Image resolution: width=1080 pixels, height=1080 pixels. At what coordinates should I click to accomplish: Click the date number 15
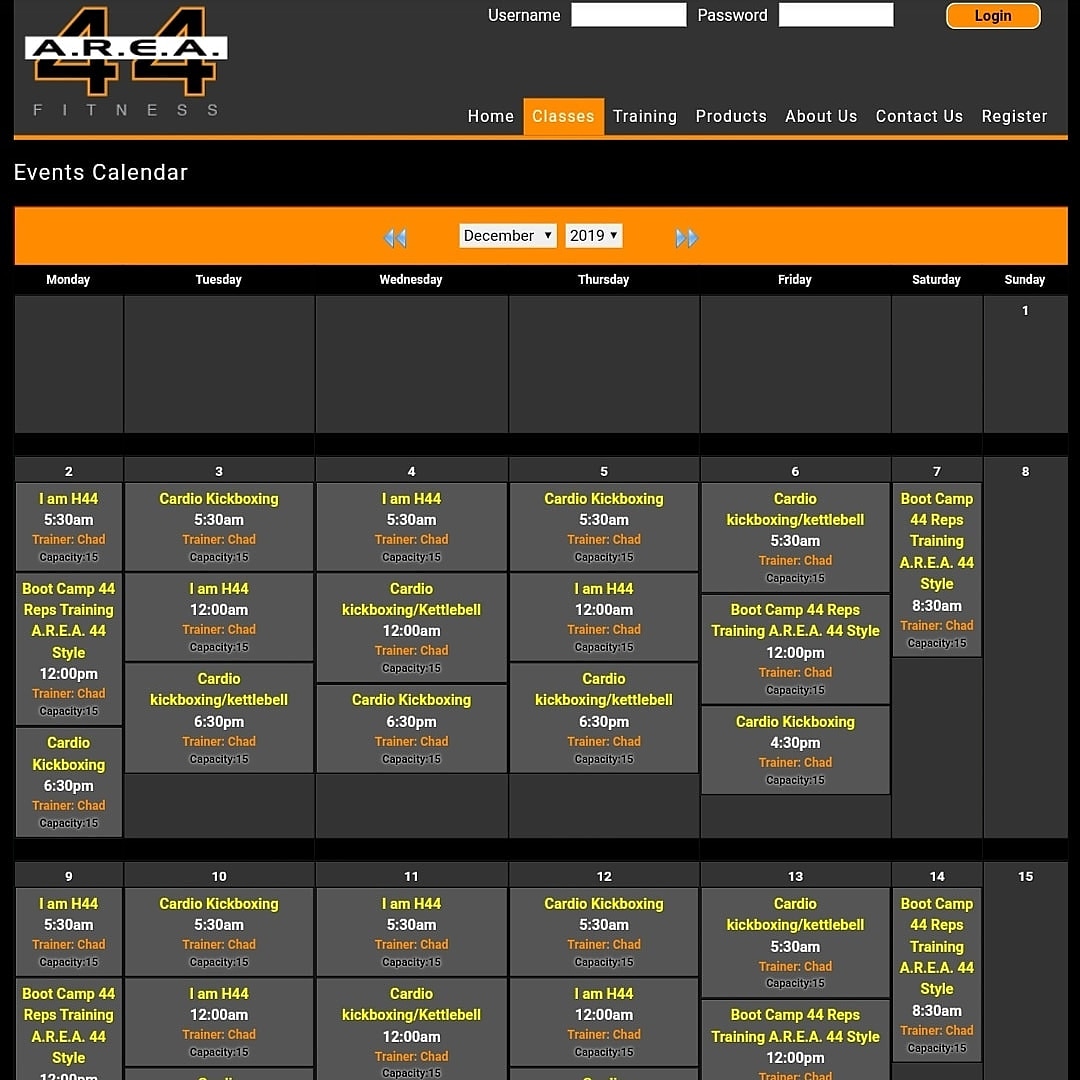tap(1025, 877)
